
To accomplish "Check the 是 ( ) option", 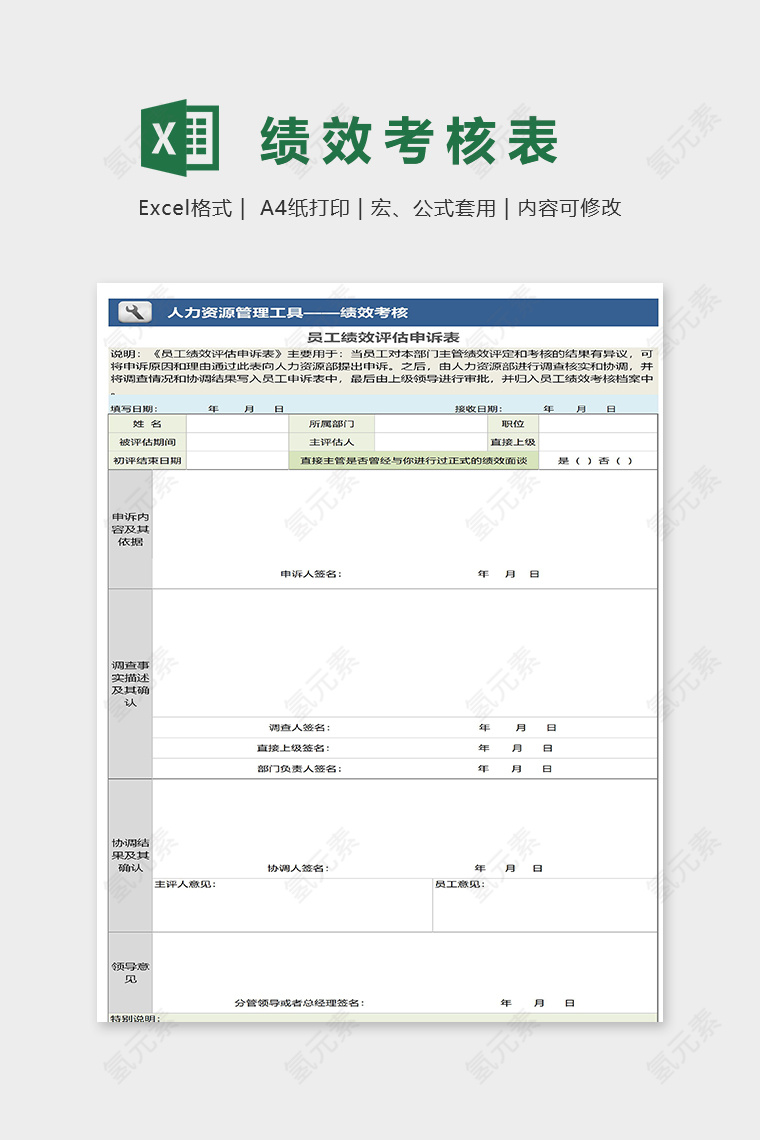I will coord(574,461).
